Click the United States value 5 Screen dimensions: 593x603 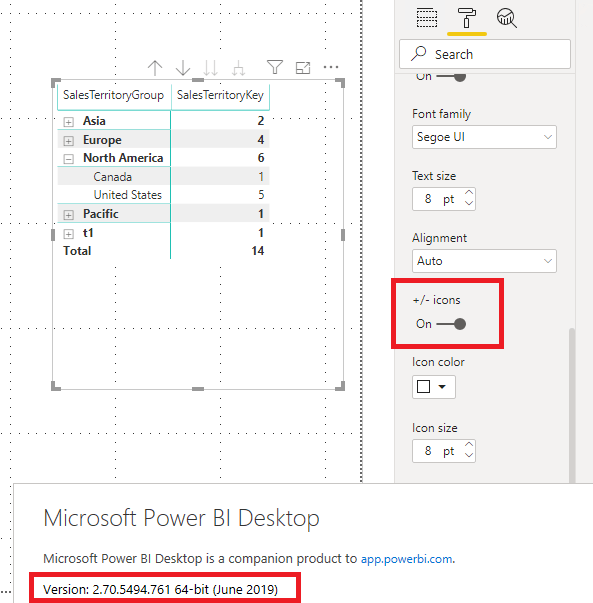pyautogui.click(x=261, y=195)
